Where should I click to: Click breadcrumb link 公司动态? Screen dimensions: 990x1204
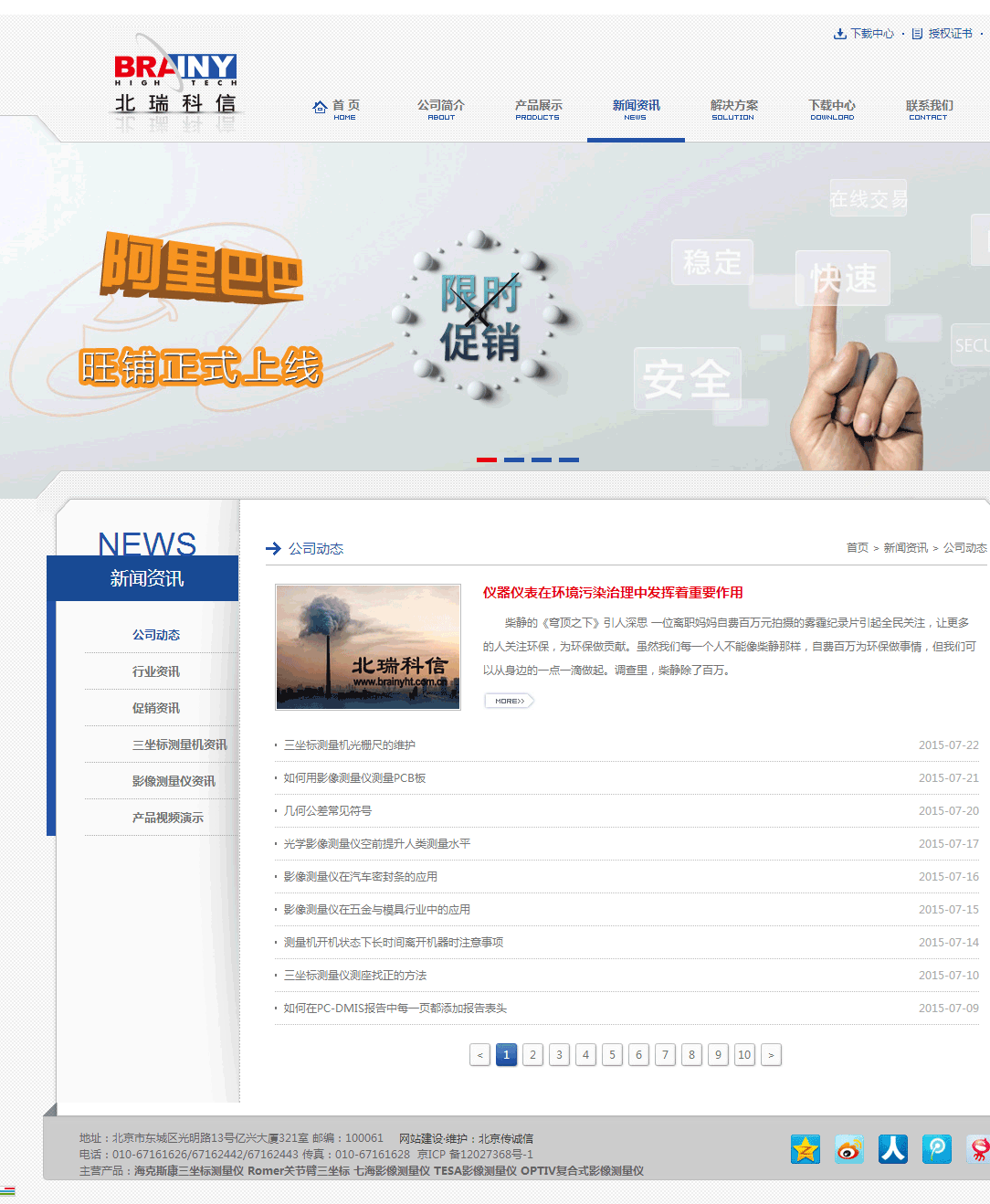pos(965,548)
